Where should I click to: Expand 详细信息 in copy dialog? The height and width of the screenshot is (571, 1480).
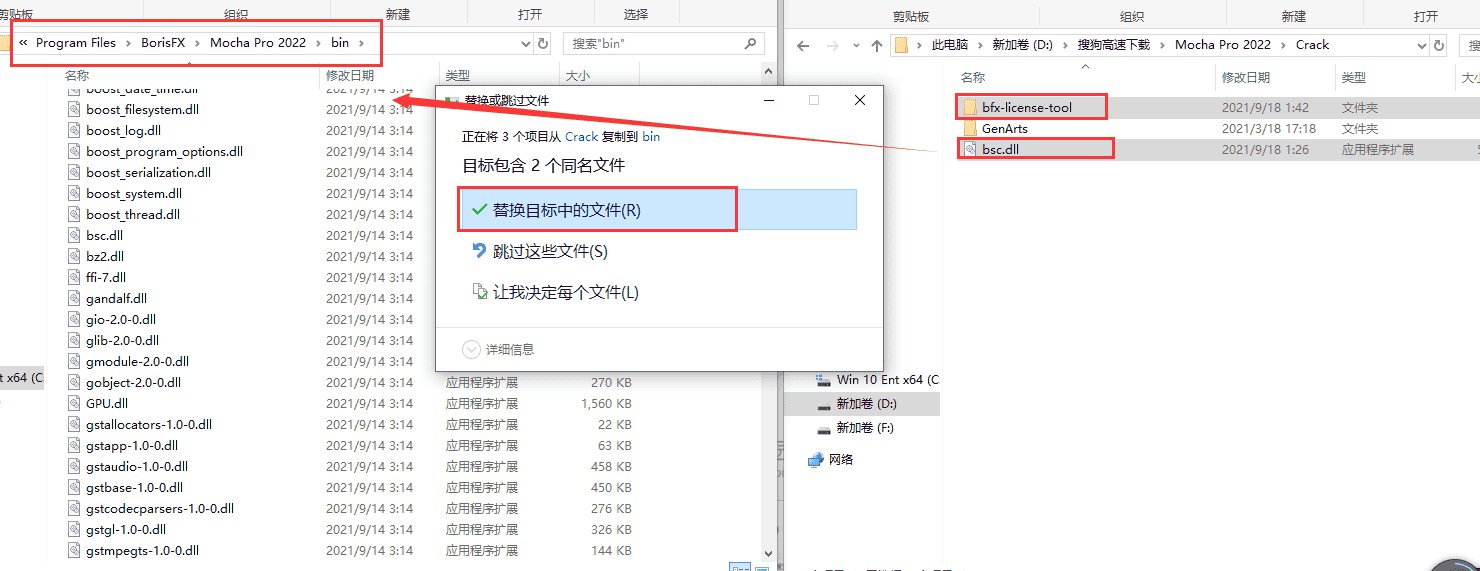pyautogui.click(x=498, y=349)
